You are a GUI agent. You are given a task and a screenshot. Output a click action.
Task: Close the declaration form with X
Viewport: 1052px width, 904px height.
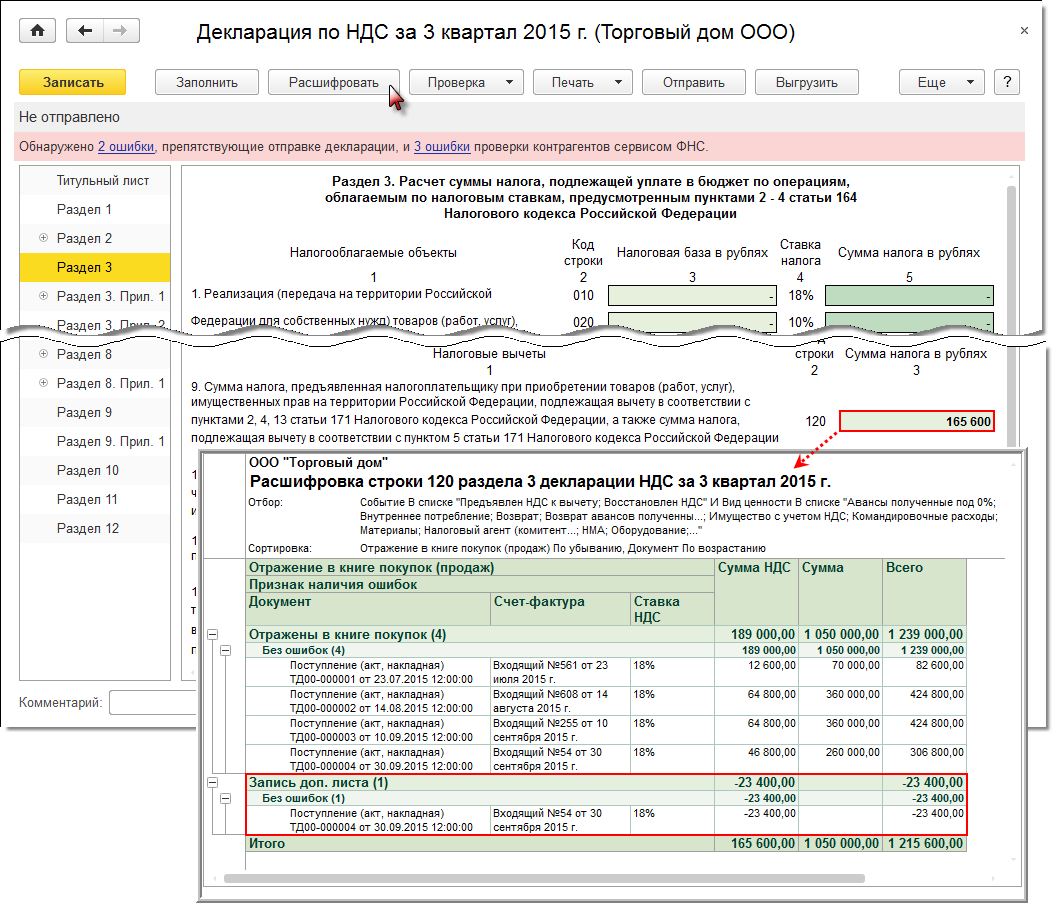point(1024,31)
